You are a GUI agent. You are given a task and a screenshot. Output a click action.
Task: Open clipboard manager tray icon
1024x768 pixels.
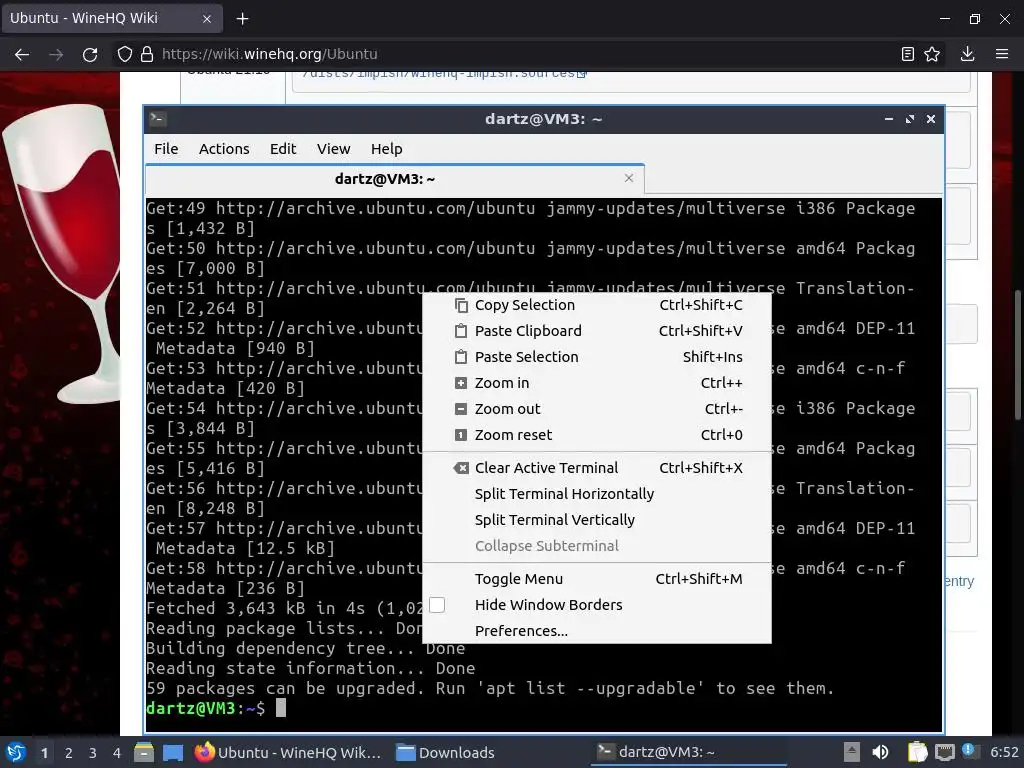[x=918, y=752]
